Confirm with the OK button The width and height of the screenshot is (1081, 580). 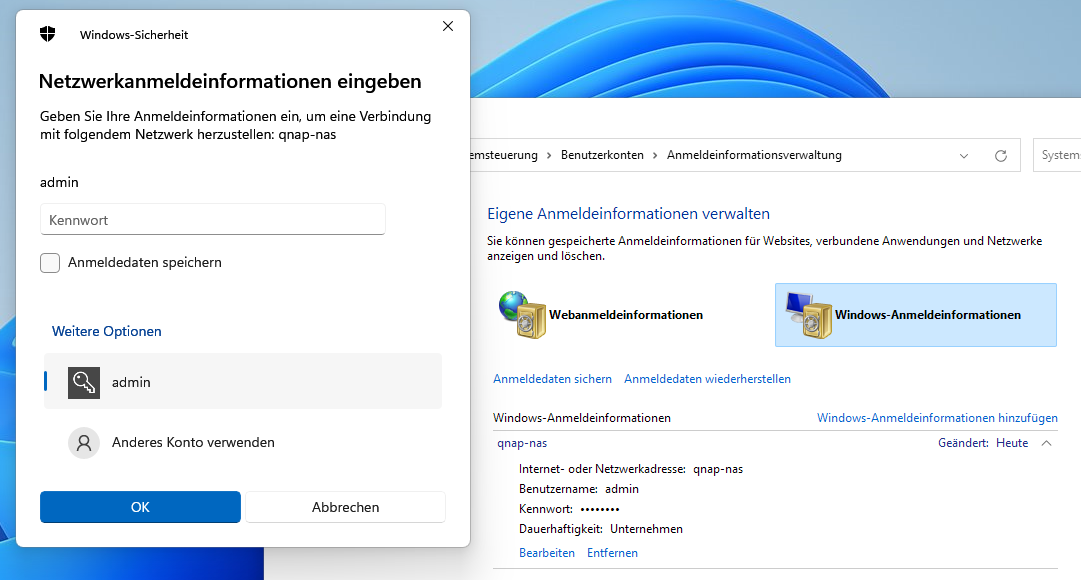[140, 507]
